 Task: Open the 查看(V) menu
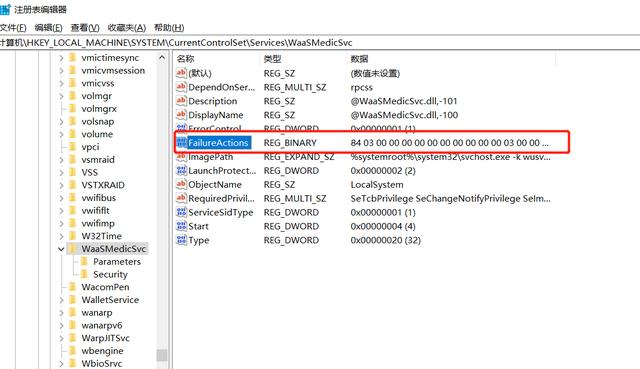coord(85,28)
